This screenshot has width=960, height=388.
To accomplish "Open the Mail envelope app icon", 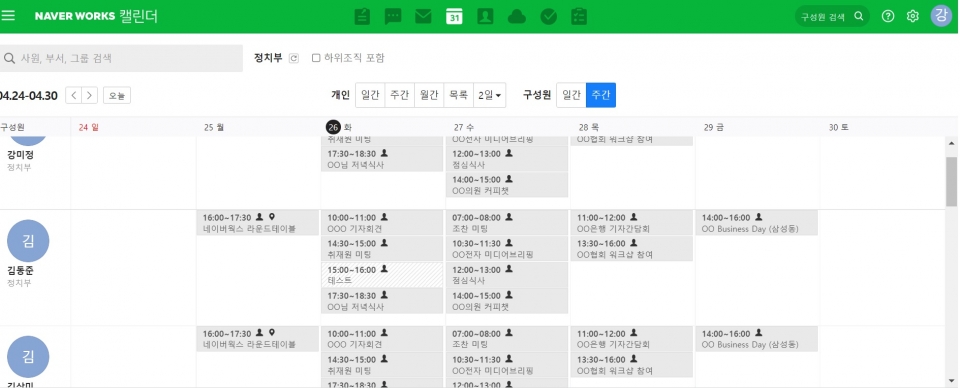I will (x=423, y=17).
